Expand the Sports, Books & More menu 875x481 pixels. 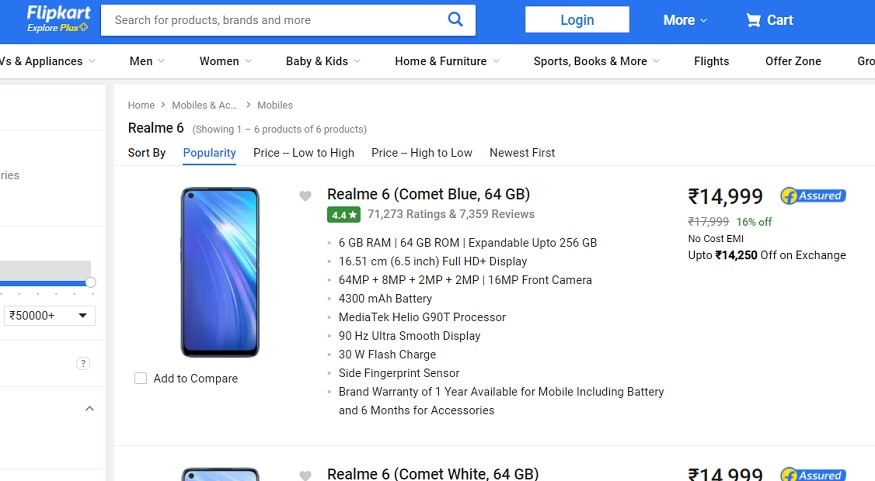click(x=597, y=61)
